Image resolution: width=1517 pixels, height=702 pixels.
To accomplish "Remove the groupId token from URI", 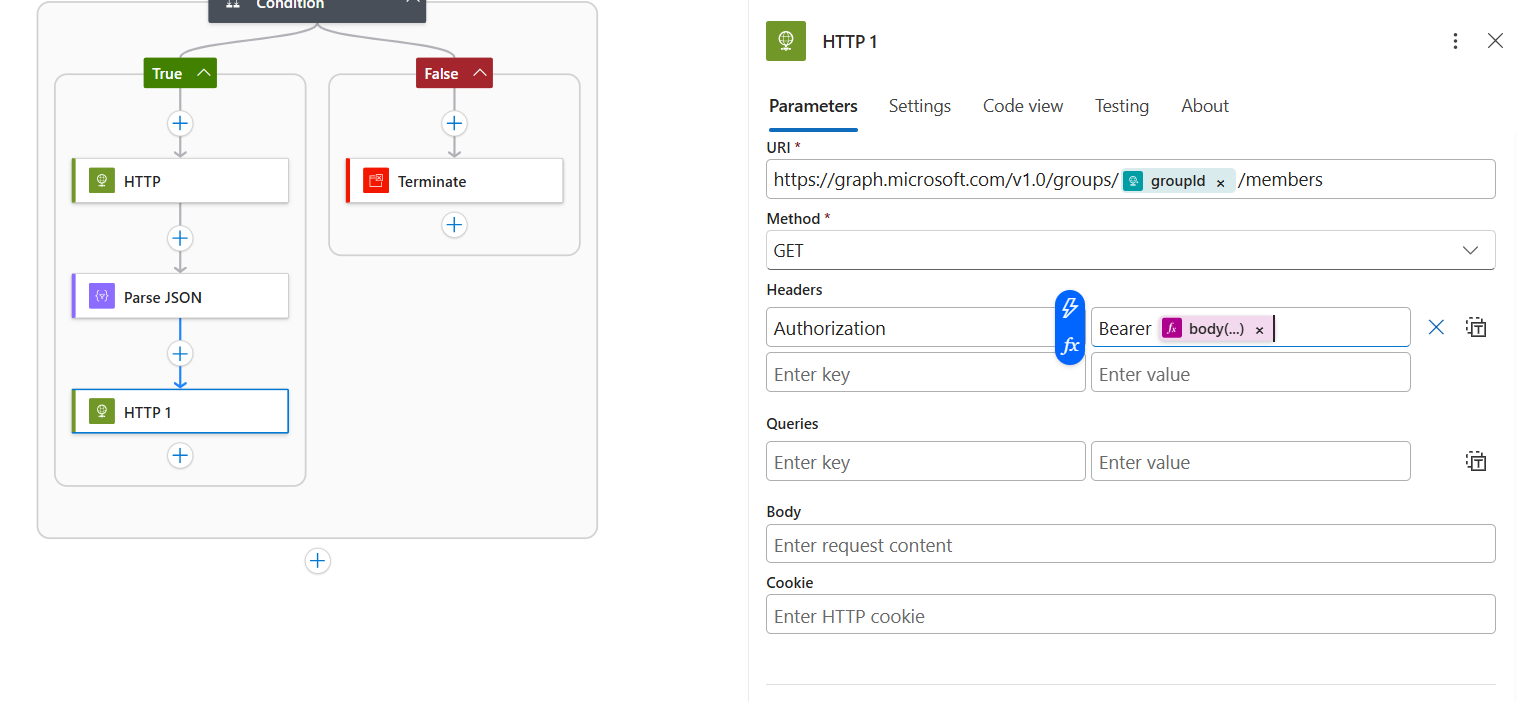I will pyautogui.click(x=1220, y=183).
